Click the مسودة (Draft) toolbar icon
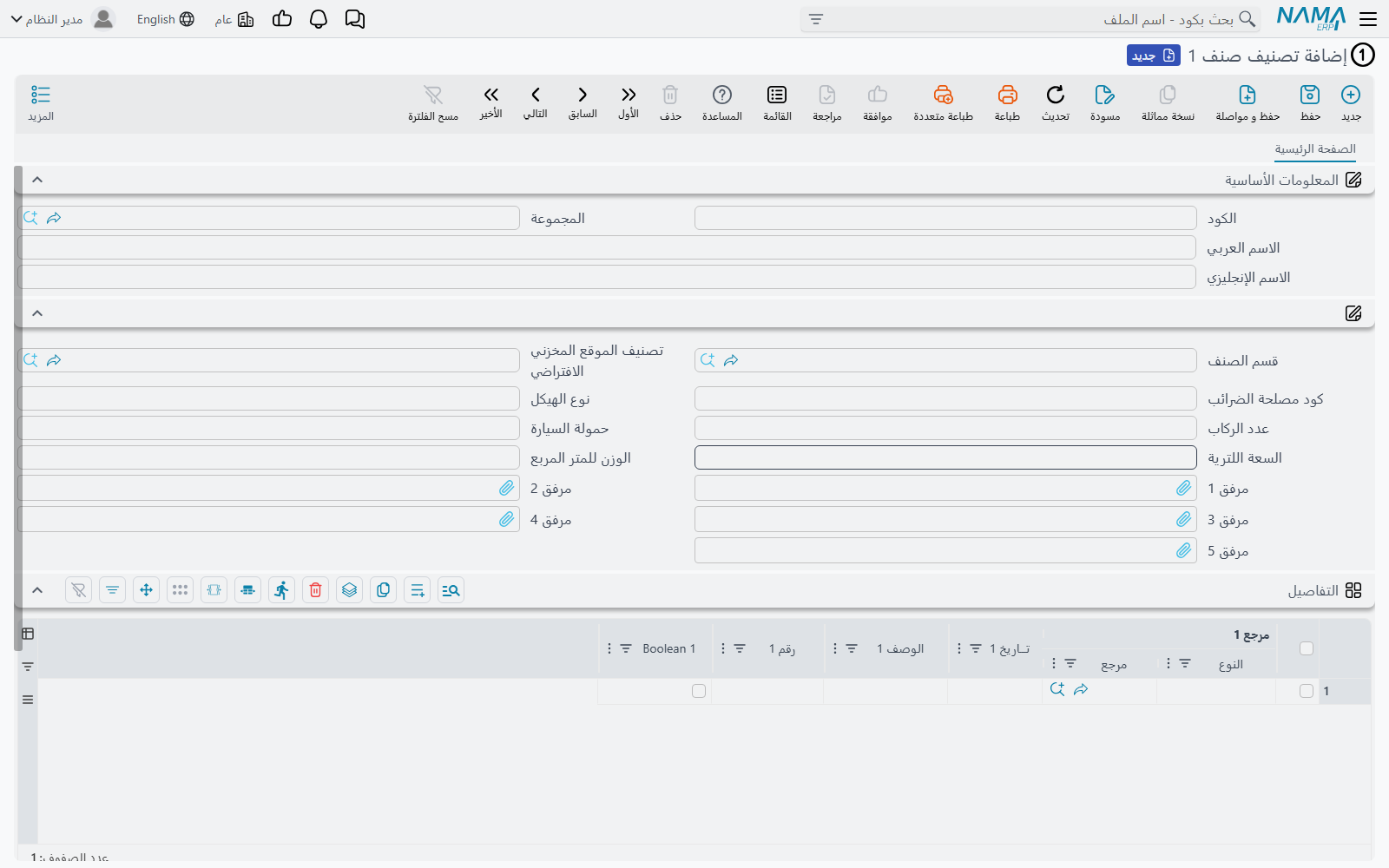1389x868 pixels. [1105, 95]
